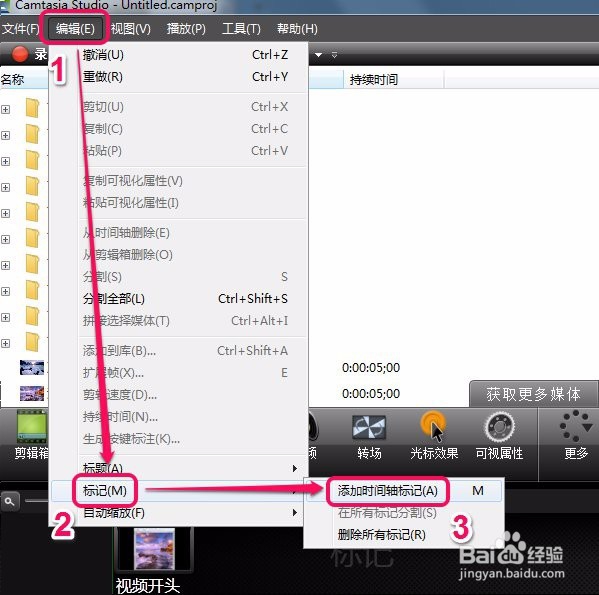
Task: Click the last folder icon in list
Action: pos(32,342)
